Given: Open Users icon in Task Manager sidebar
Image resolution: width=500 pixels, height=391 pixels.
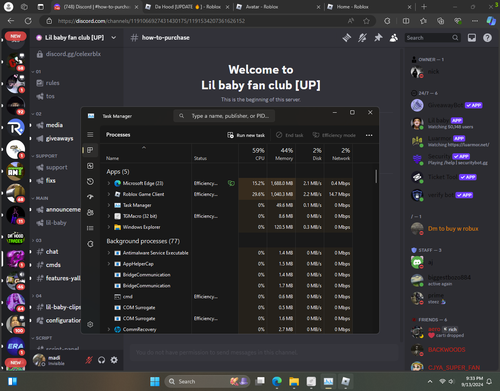Looking at the screenshot, I should [x=90, y=212].
